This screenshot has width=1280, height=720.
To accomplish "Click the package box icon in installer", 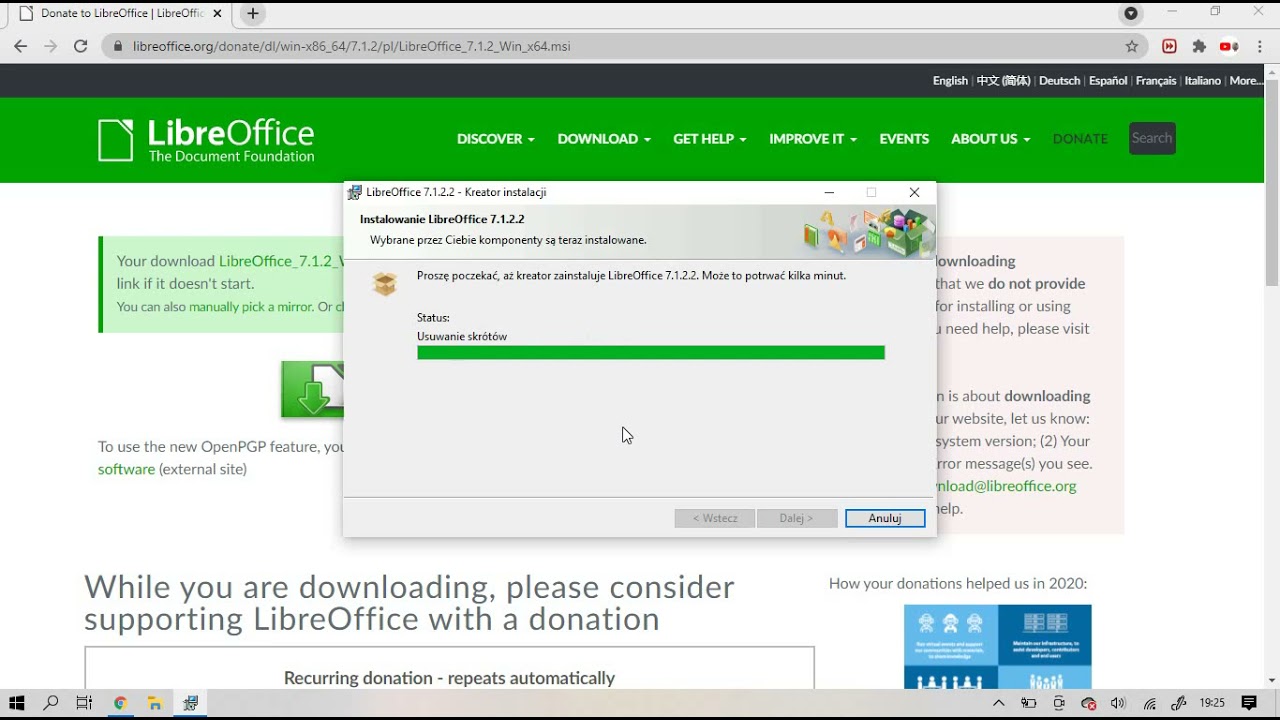I will 384,284.
